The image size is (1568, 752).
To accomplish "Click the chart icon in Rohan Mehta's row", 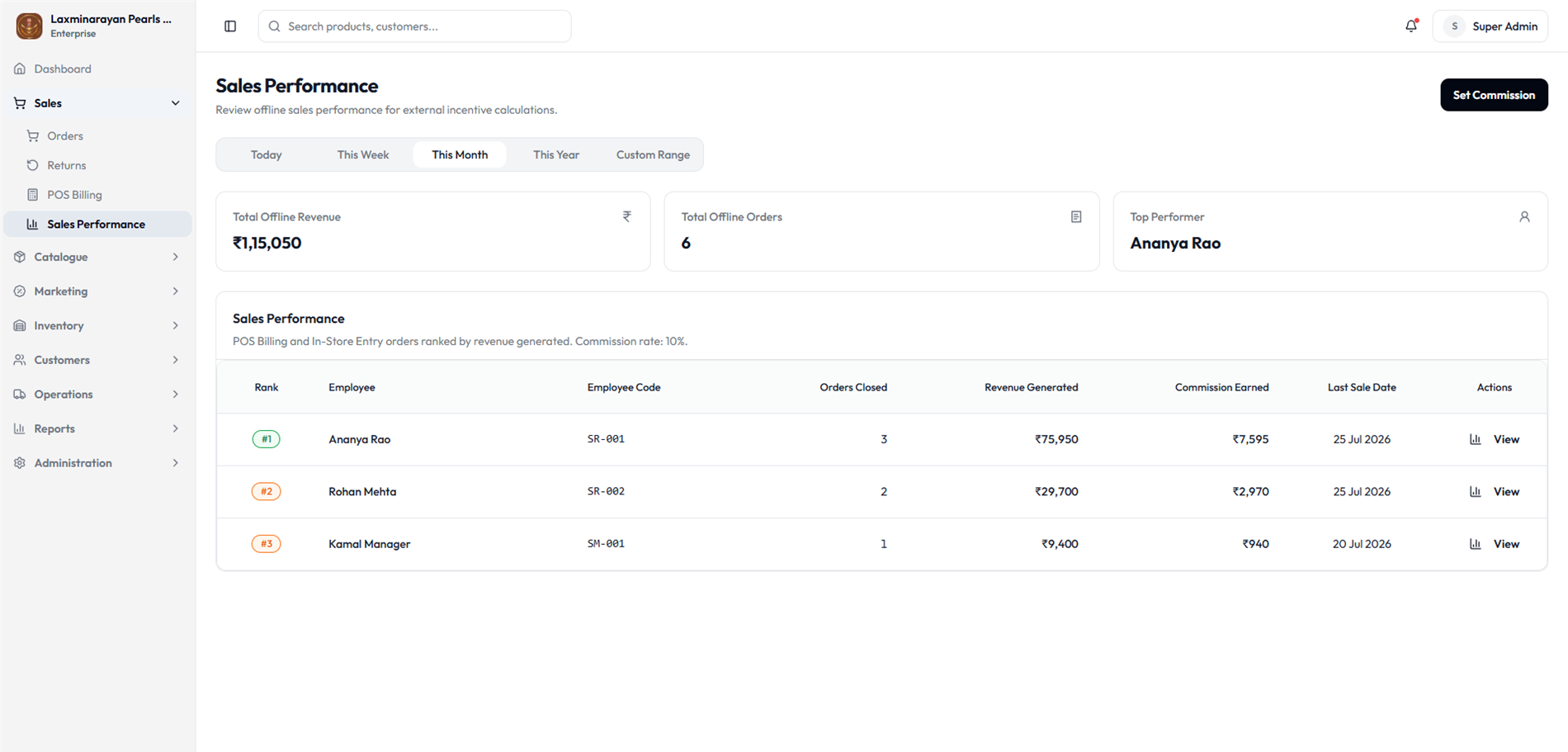I will [x=1476, y=491].
